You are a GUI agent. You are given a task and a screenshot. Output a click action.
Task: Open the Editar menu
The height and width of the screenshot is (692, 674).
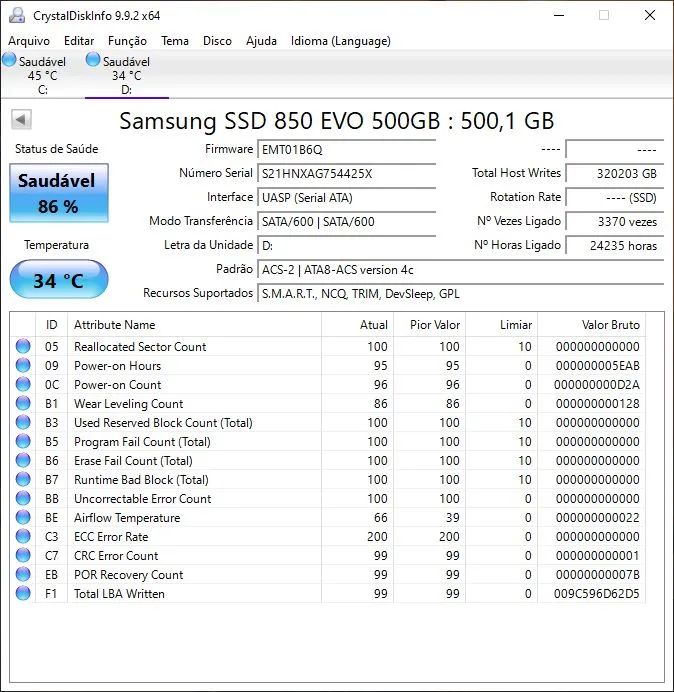click(x=79, y=41)
